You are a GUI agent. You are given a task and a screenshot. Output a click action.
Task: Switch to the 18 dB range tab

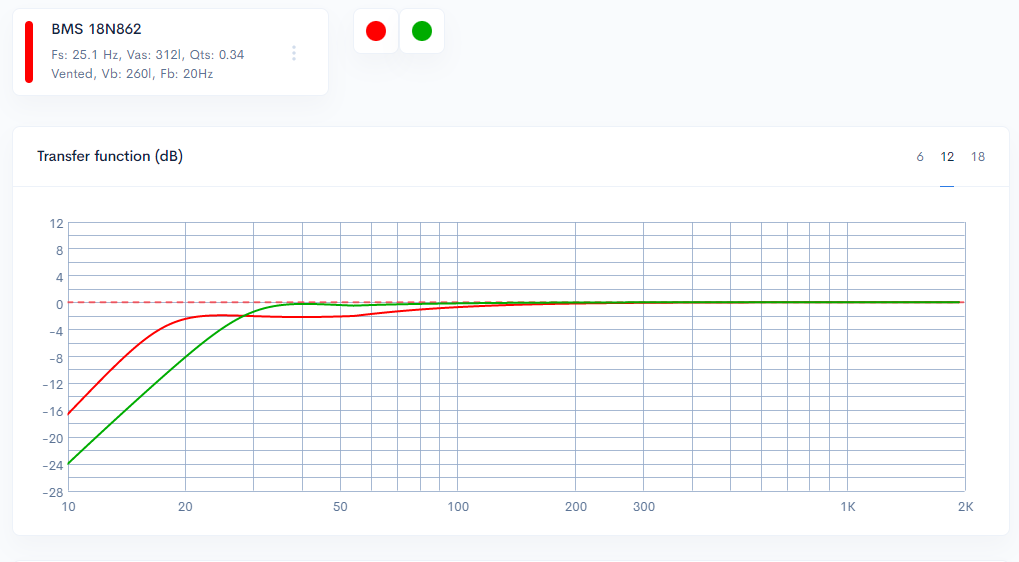click(977, 157)
